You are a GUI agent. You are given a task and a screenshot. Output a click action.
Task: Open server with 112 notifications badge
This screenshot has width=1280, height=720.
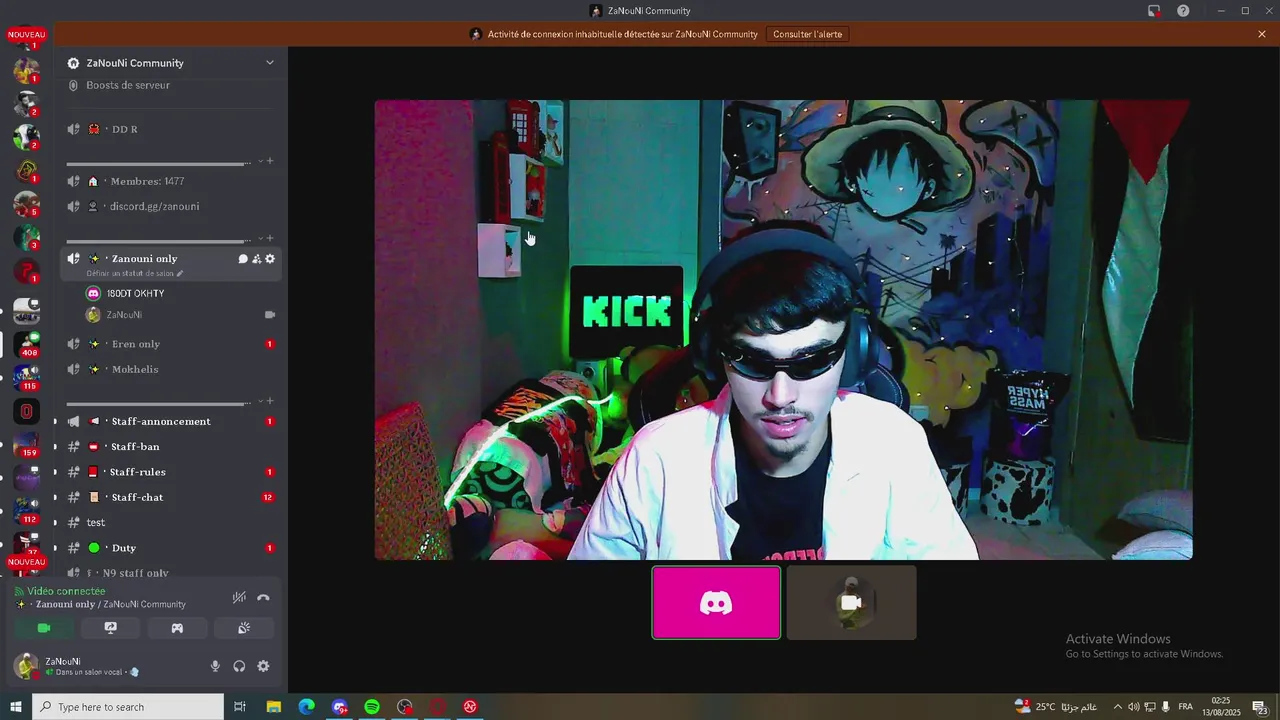pyautogui.click(x=27, y=512)
